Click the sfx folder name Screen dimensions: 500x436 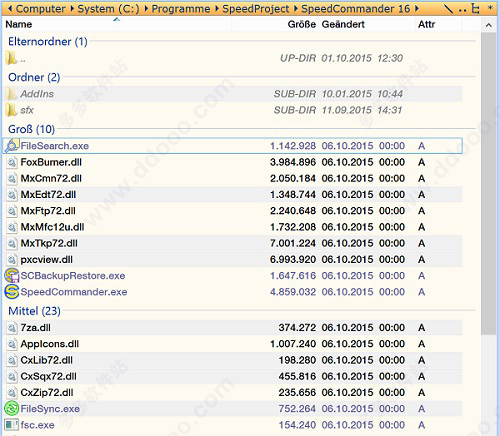pyautogui.click(x=27, y=110)
